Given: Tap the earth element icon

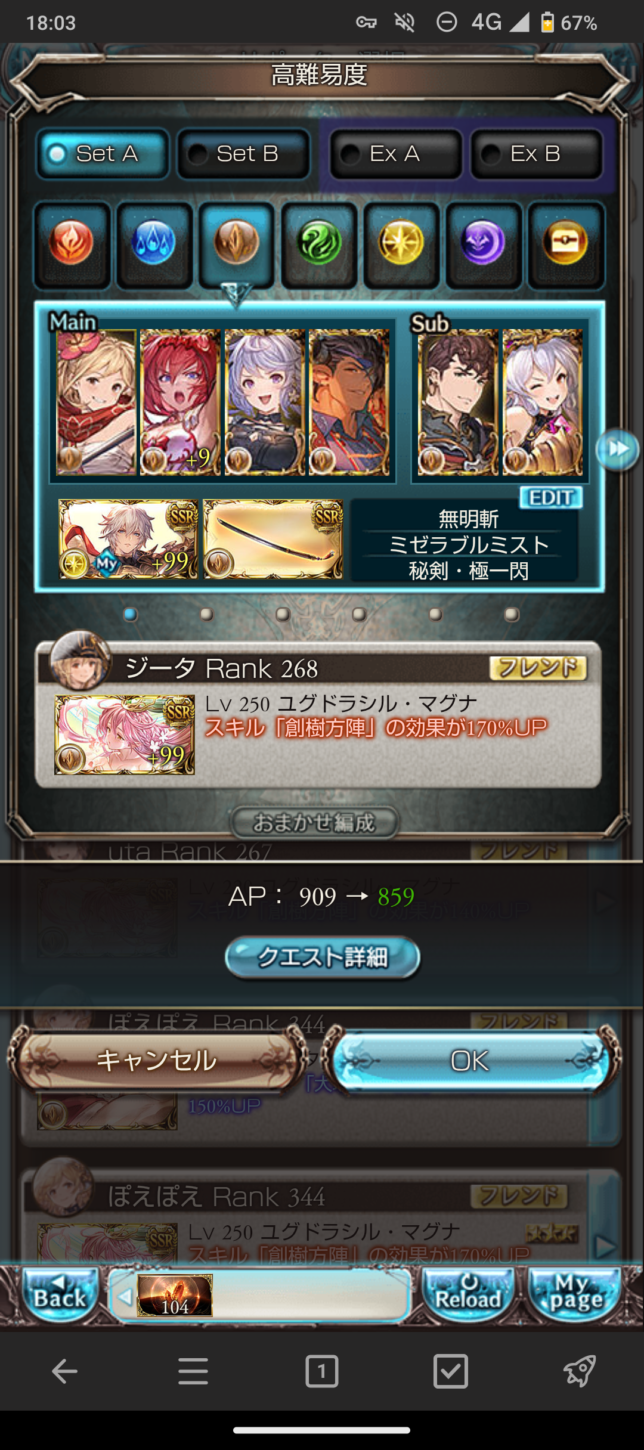Looking at the screenshot, I should click(236, 243).
